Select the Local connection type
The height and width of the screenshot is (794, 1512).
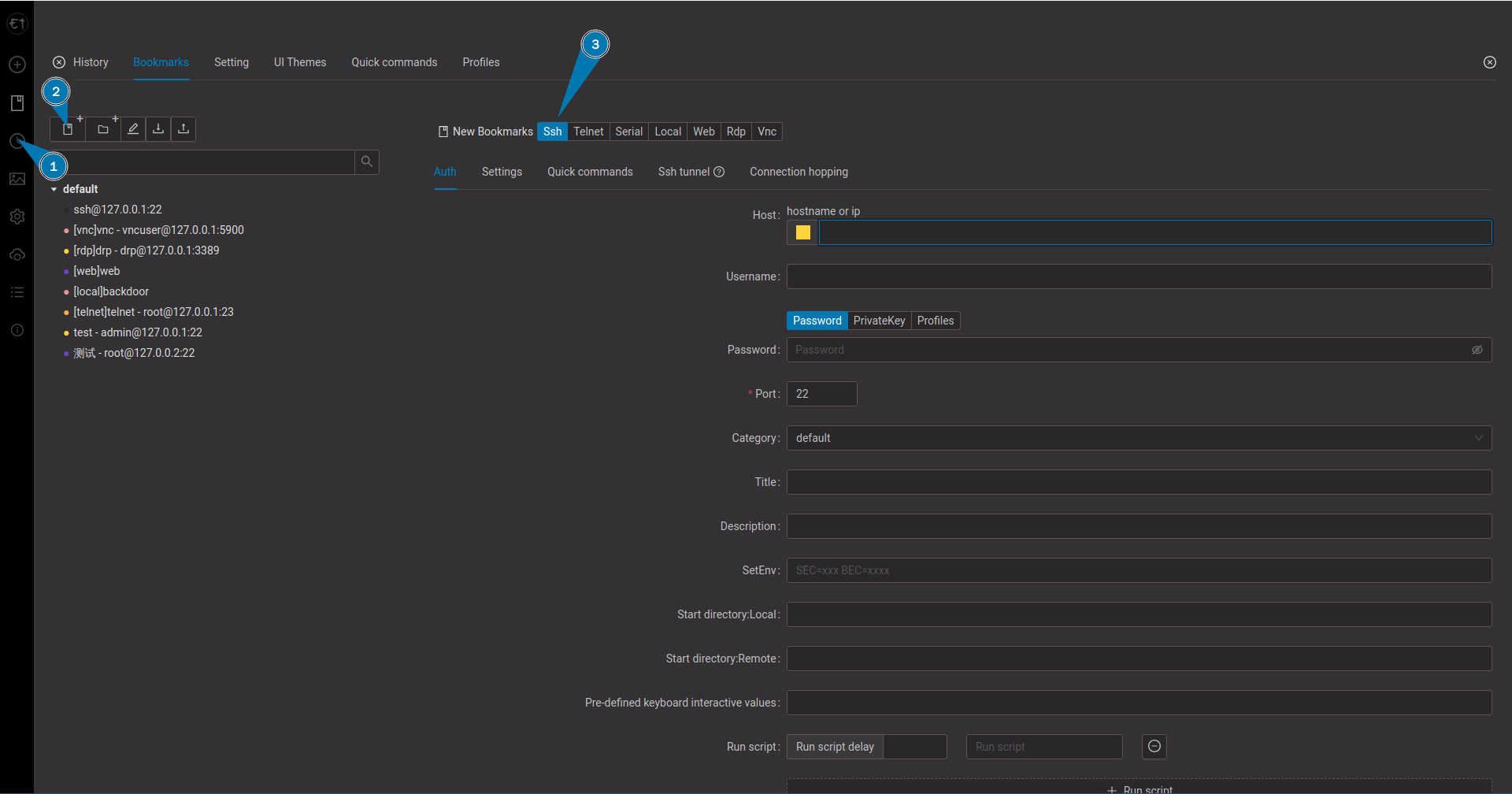coord(668,132)
